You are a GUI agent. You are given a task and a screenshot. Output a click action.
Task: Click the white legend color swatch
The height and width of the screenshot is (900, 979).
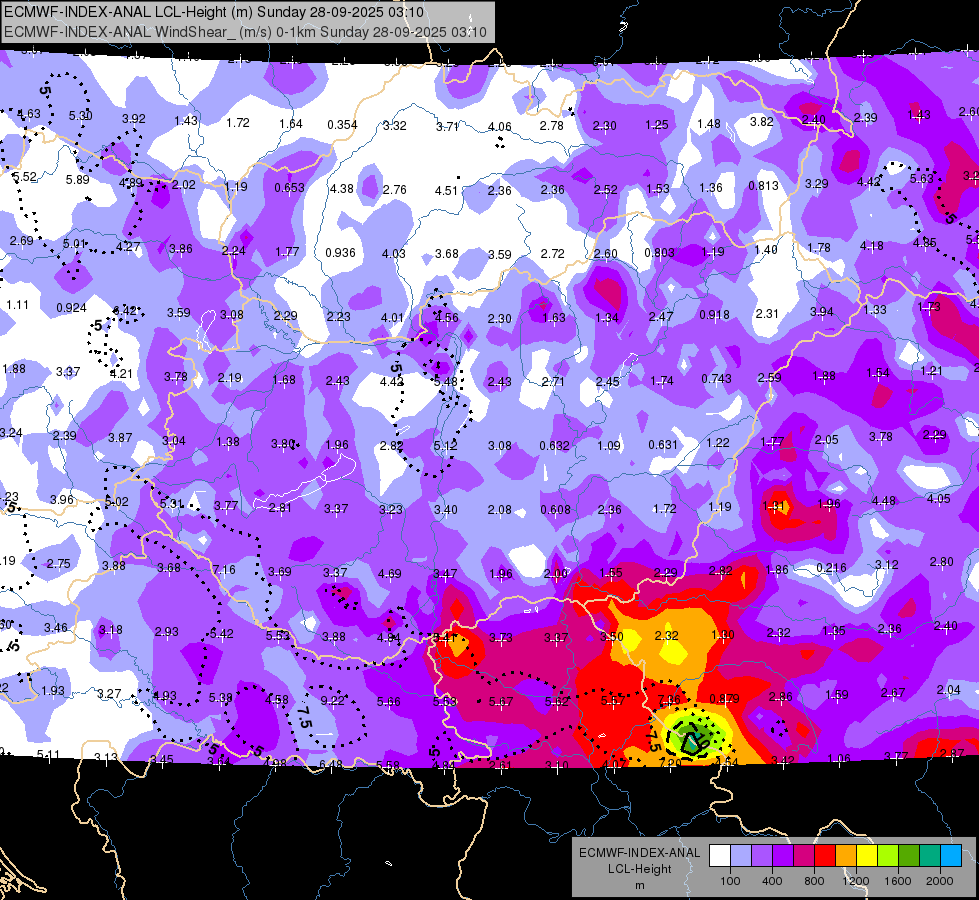click(720, 856)
